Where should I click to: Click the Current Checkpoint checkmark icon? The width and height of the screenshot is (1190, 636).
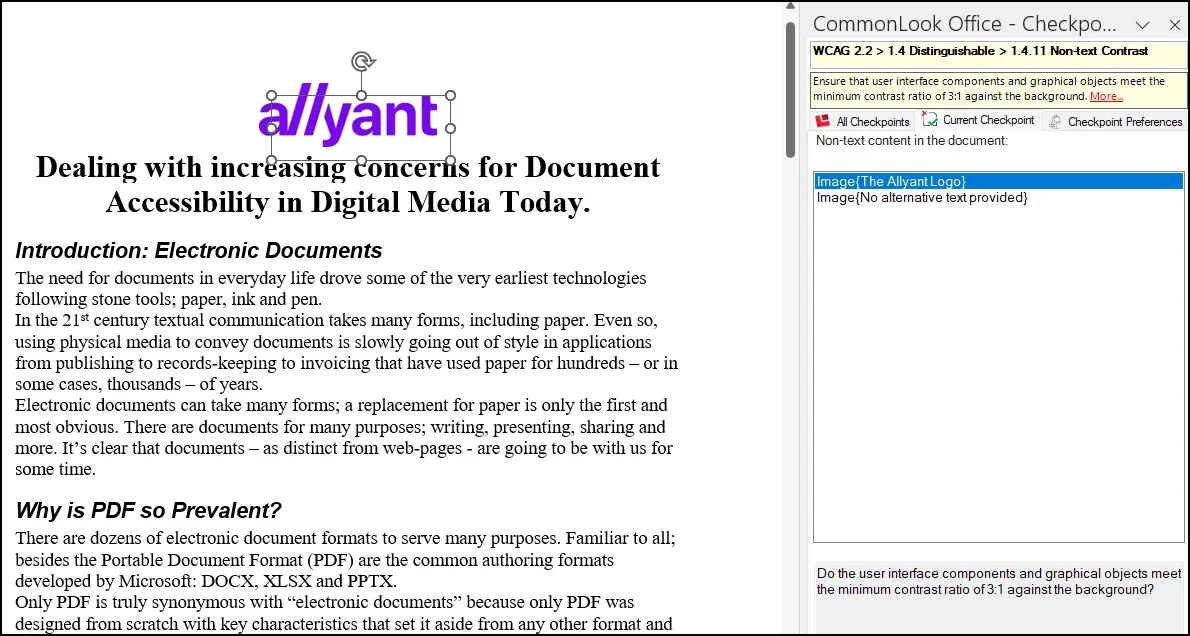930,120
